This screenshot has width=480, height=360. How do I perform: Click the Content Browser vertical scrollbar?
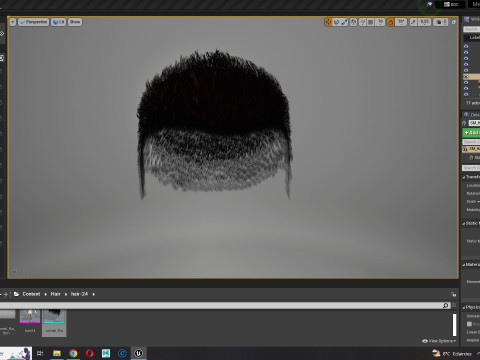tap(454, 325)
